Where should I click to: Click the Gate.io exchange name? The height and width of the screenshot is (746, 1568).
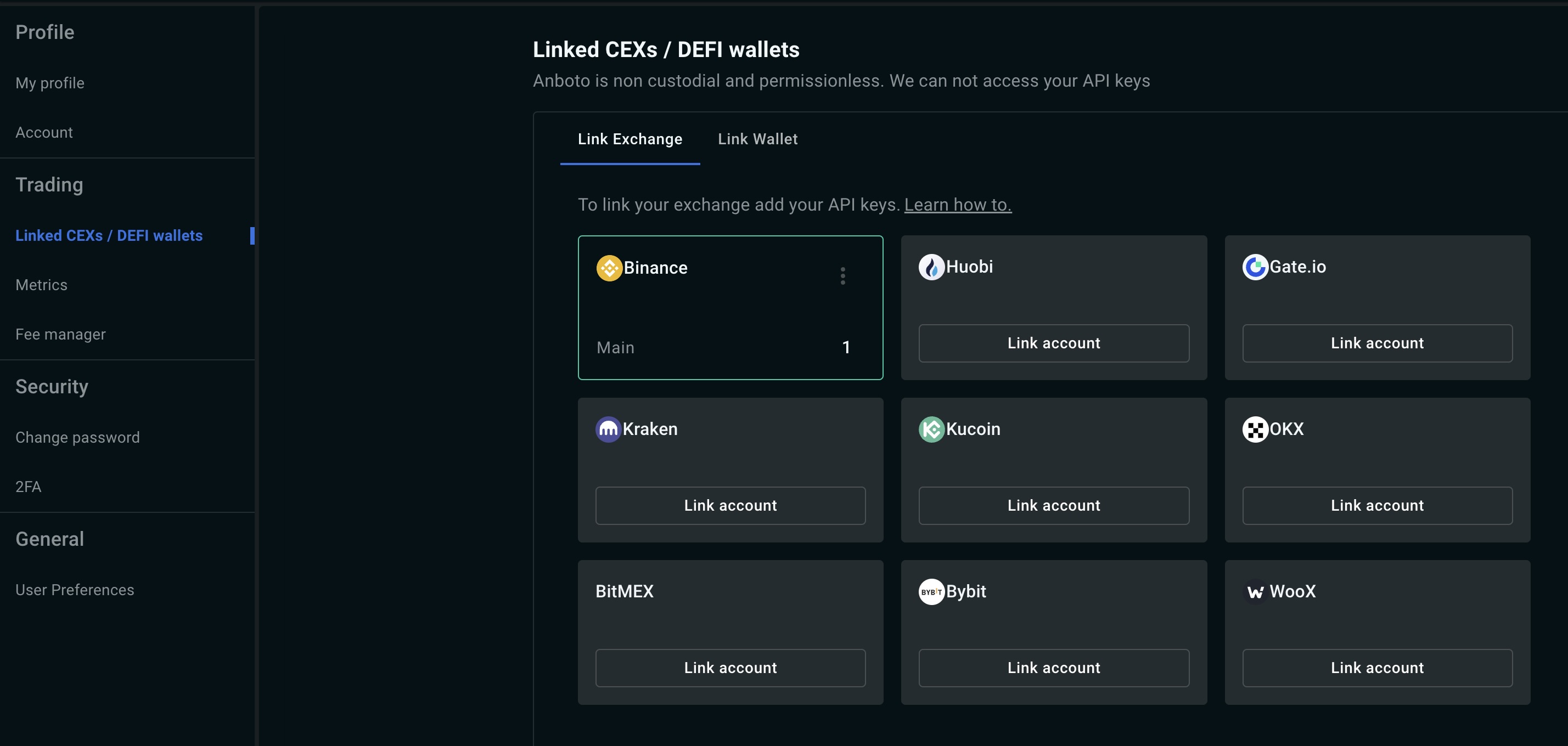click(x=1298, y=267)
